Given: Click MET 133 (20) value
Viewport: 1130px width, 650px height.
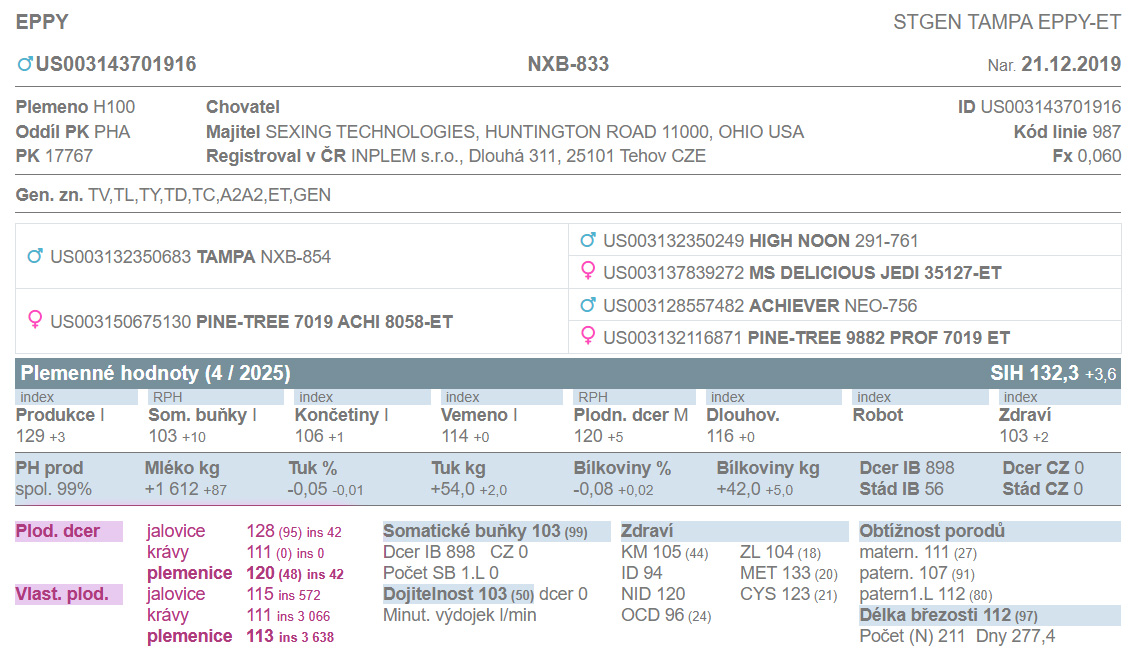Looking at the screenshot, I should 788,574.
